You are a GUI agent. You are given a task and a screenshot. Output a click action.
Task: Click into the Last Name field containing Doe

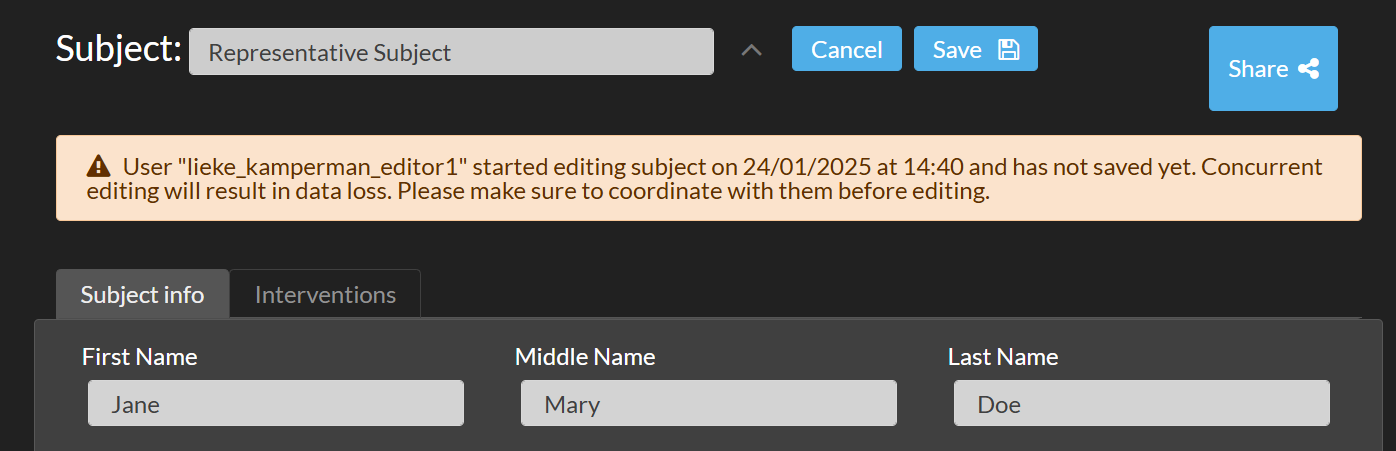pos(1142,403)
